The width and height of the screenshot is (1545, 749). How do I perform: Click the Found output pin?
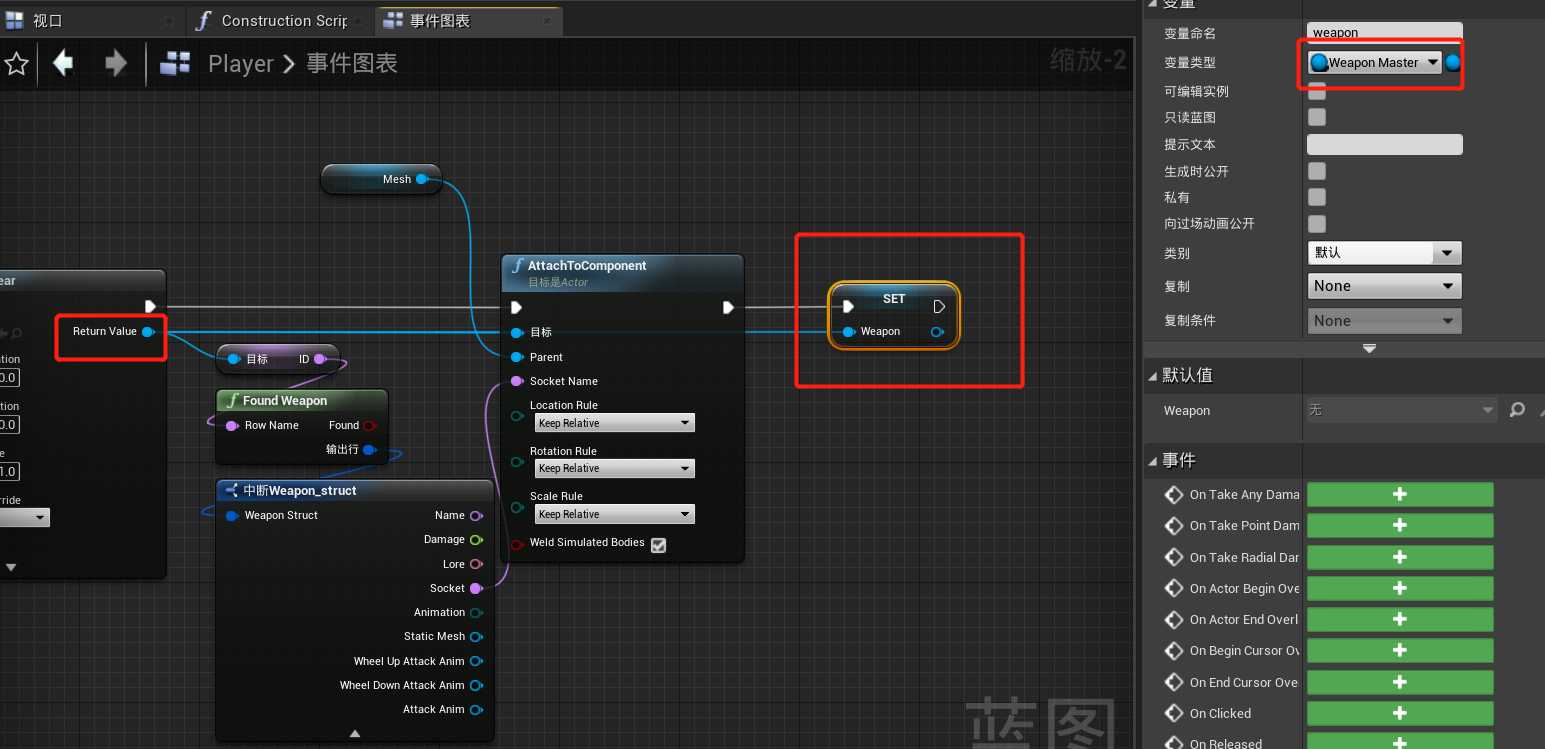point(369,425)
